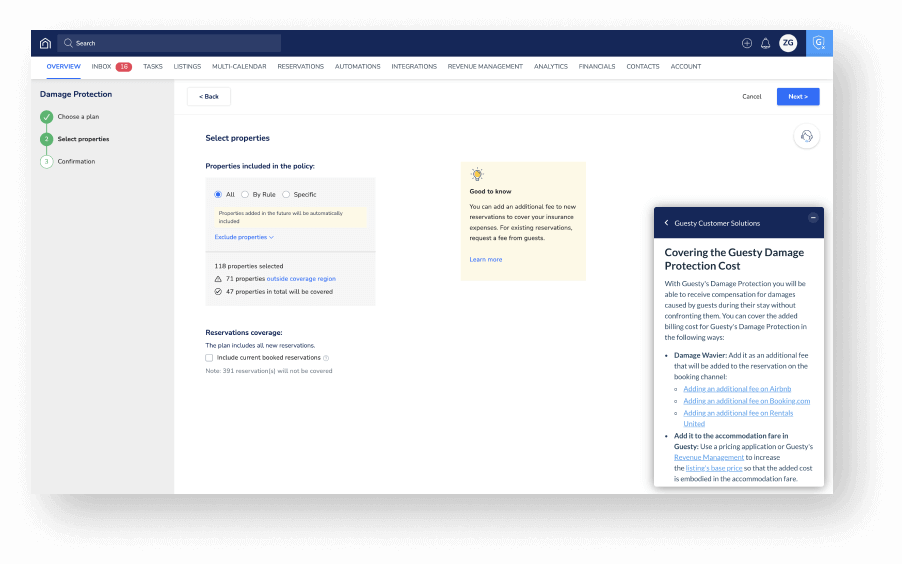
Task: Open the Multi-Calendar tab
Action: pyautogui.click(x=239, y=67)
